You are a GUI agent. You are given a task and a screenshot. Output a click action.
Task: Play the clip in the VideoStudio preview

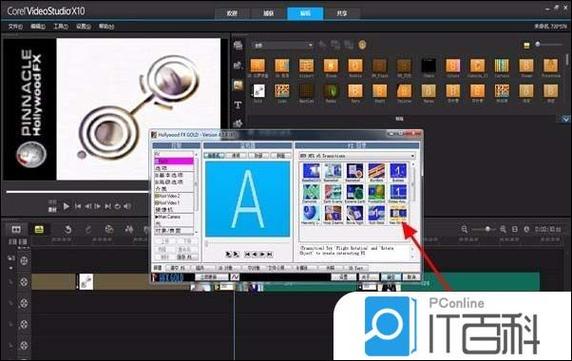[66, 206]
